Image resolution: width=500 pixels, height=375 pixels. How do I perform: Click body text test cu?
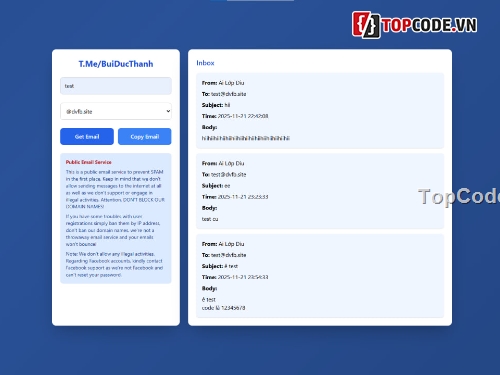point(210,219)
